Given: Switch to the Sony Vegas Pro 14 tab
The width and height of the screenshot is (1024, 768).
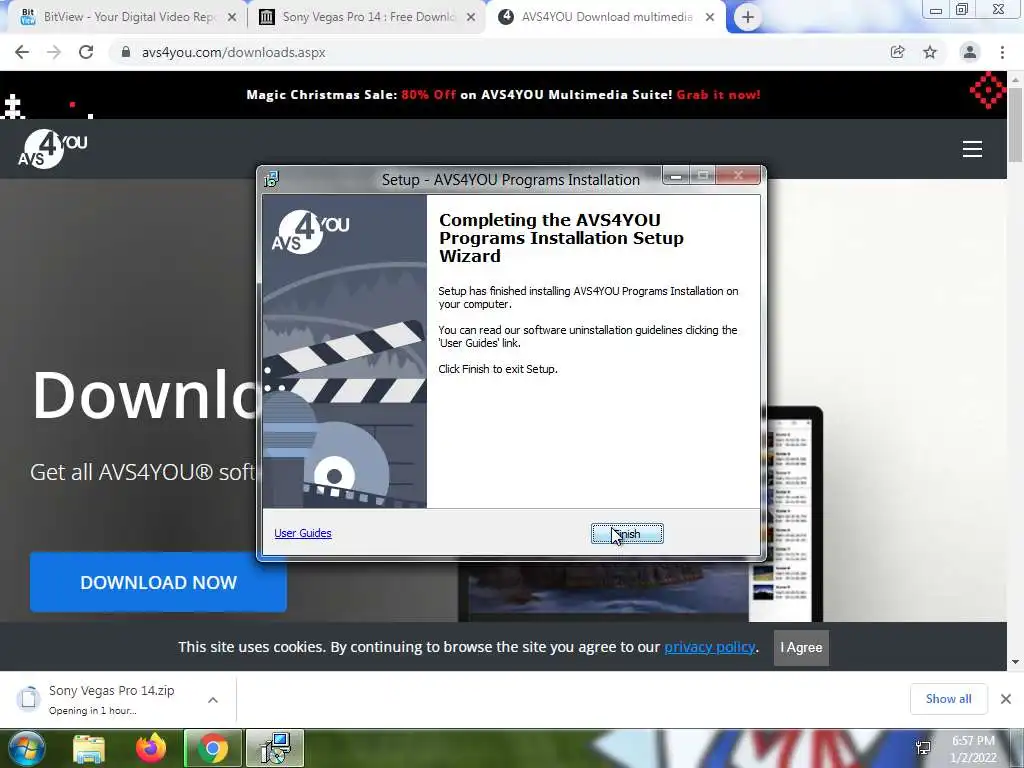Looking at the screenshot, I should pos(368,17).
